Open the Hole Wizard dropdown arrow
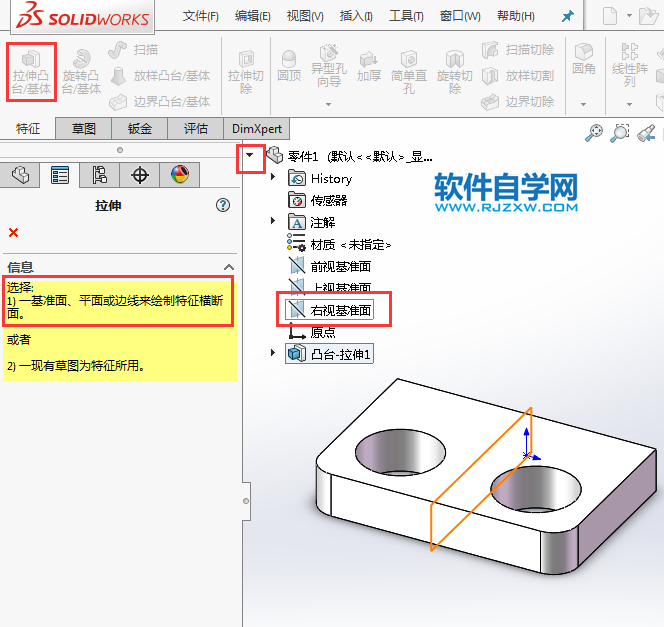Image resolution: width=664 pixels, height=627 pixels. coord(329,104)
